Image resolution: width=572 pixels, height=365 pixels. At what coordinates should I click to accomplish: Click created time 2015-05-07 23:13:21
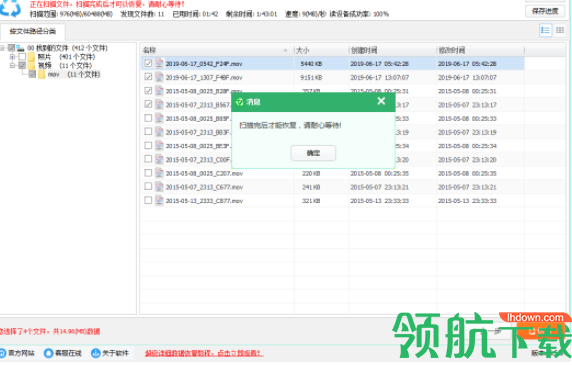tap(379, 187)
